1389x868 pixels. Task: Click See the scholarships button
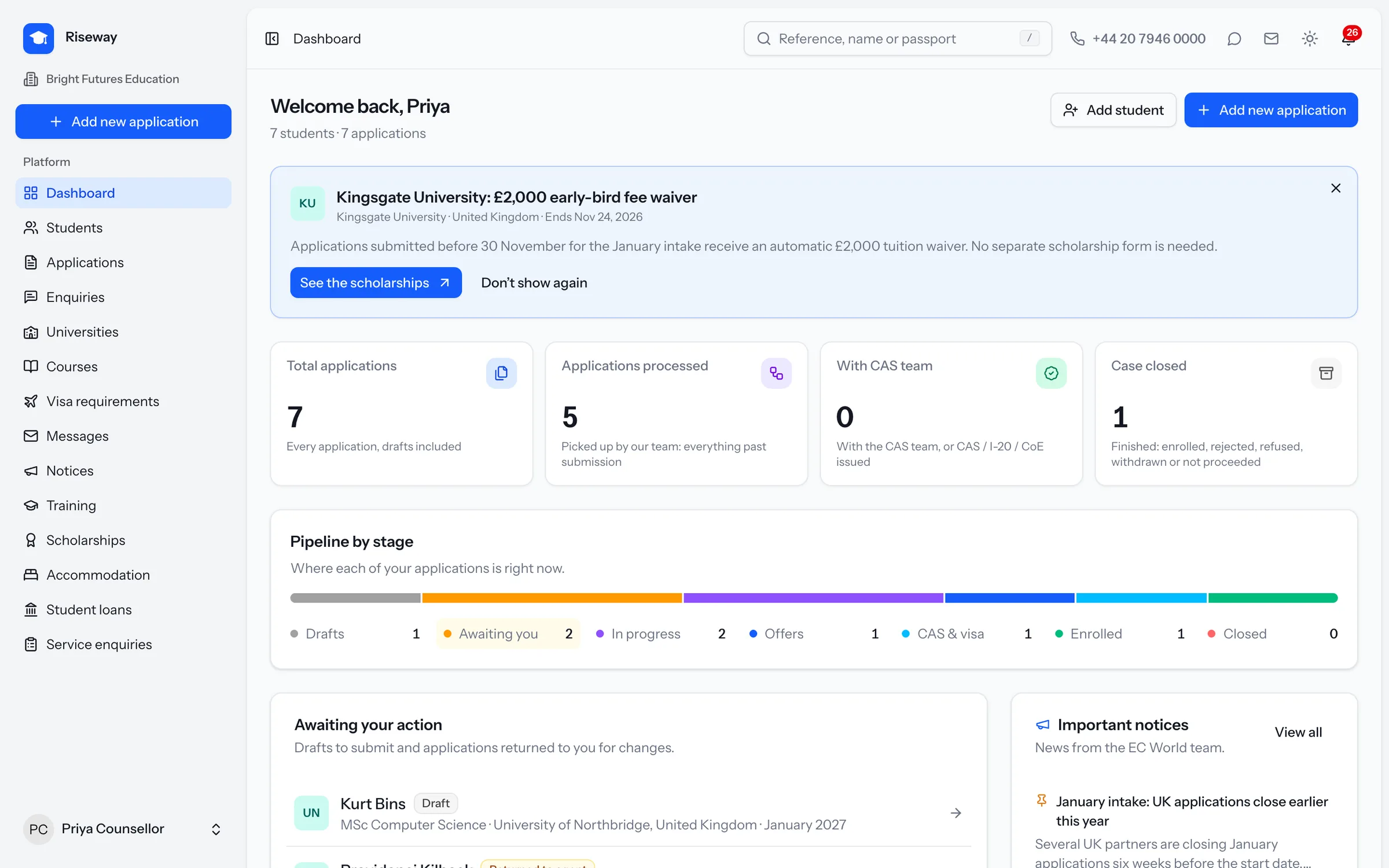(x=376, y=283)
